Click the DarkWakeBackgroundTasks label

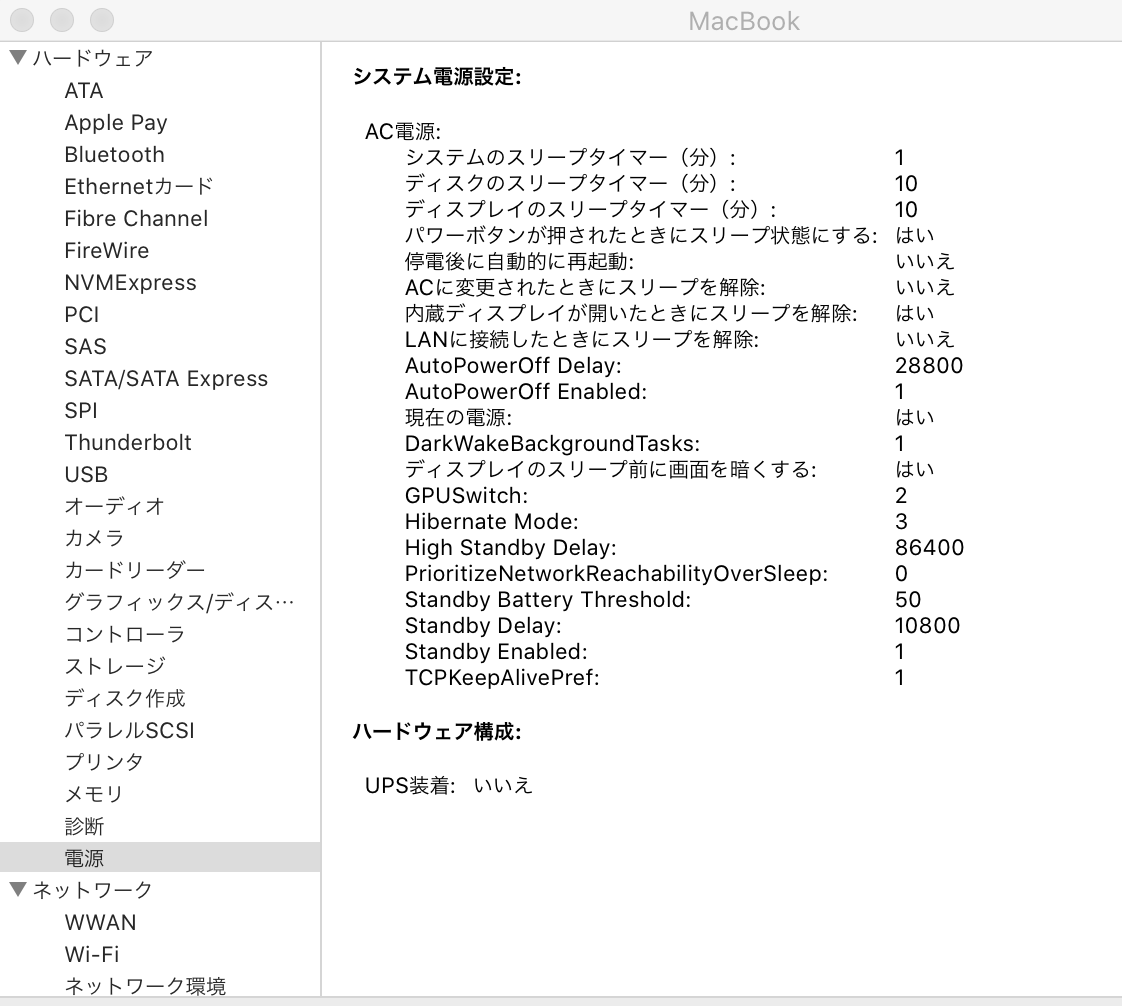point(552,444)
